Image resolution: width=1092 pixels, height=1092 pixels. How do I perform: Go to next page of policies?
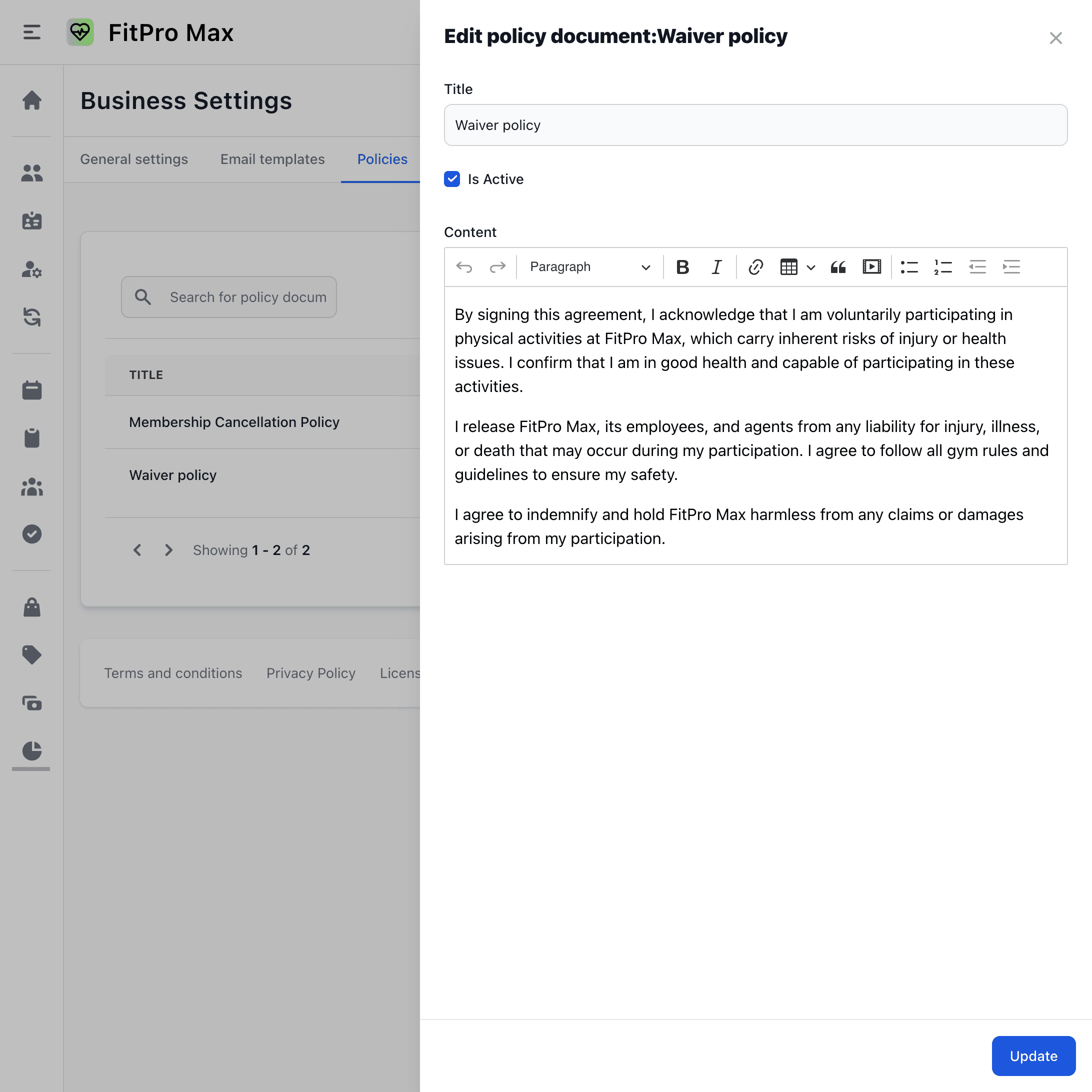pos(168,550)
